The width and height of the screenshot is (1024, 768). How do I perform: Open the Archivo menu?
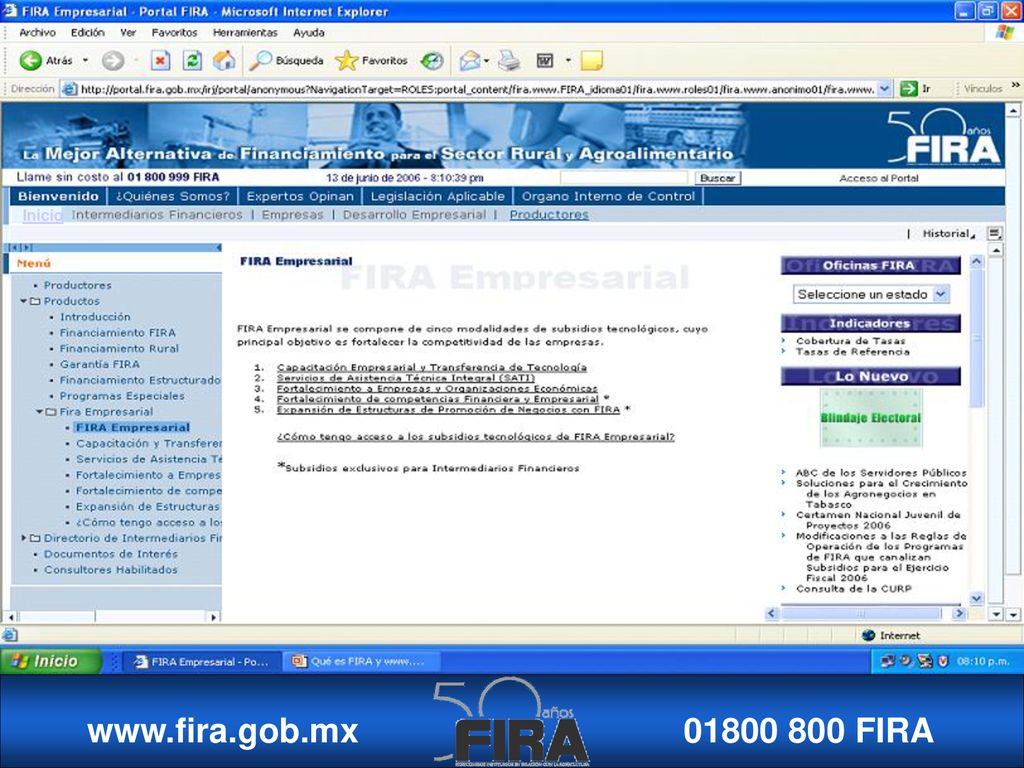tap(37, 33)
